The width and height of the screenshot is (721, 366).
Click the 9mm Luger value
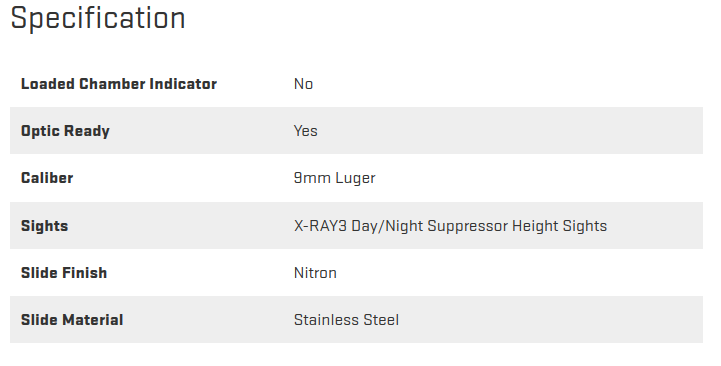point(335,178)
